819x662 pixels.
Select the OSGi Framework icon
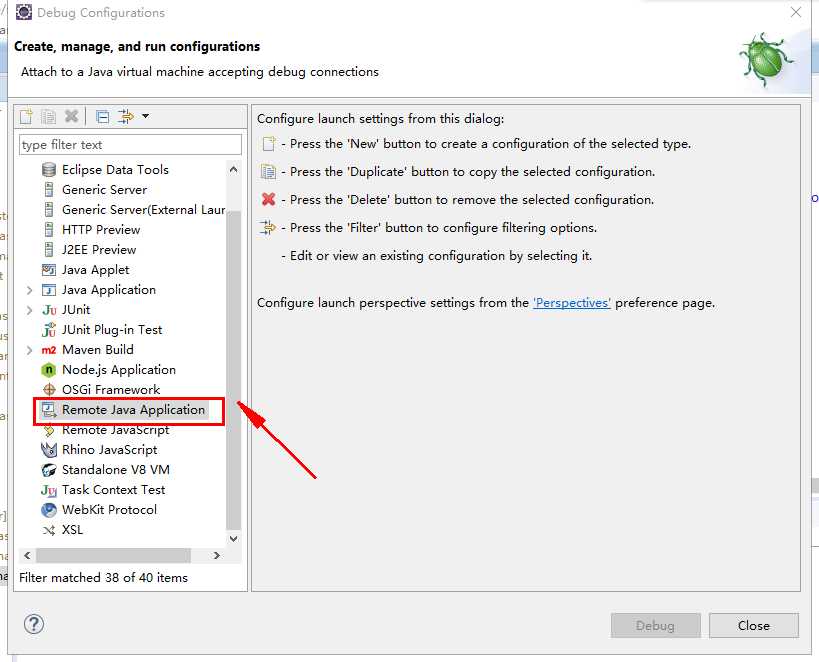click(x=49, y=390)
